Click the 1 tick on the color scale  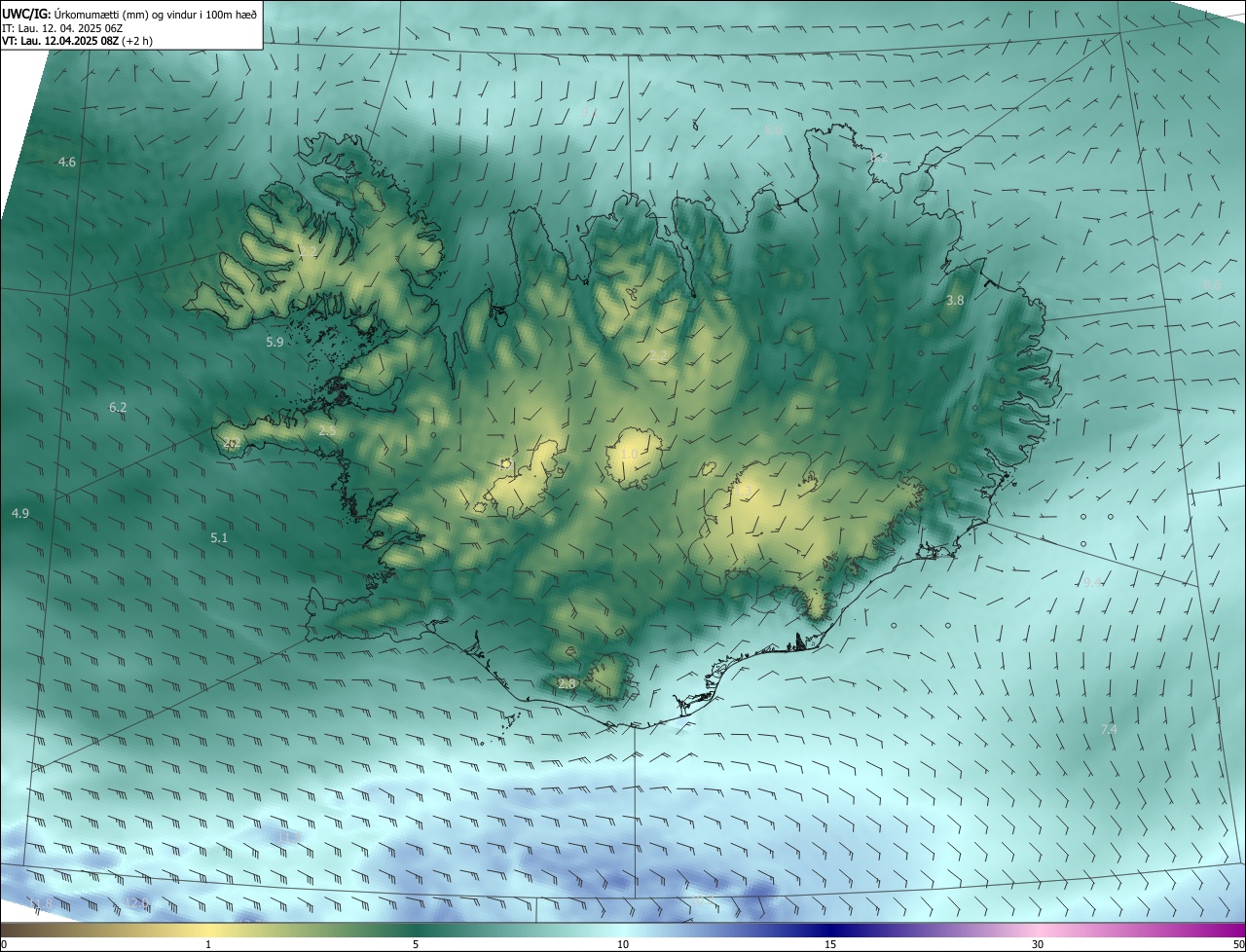(x=208, y=944)
